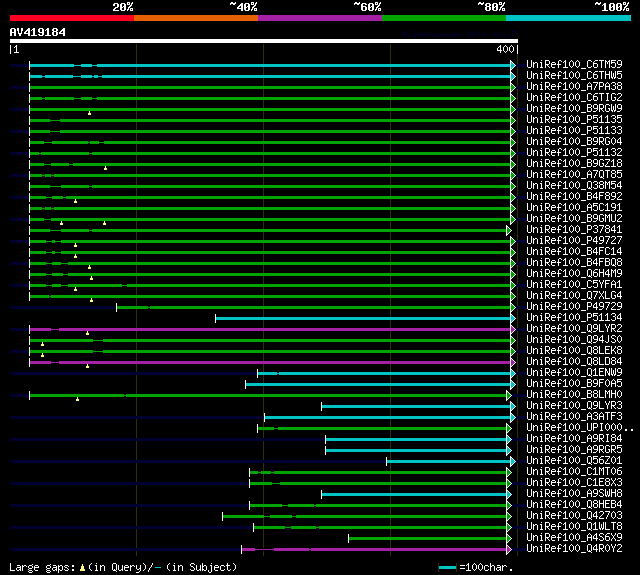Click UniRef100_Q8LEK8 text

pyautogui.click(x=574, y=351)
